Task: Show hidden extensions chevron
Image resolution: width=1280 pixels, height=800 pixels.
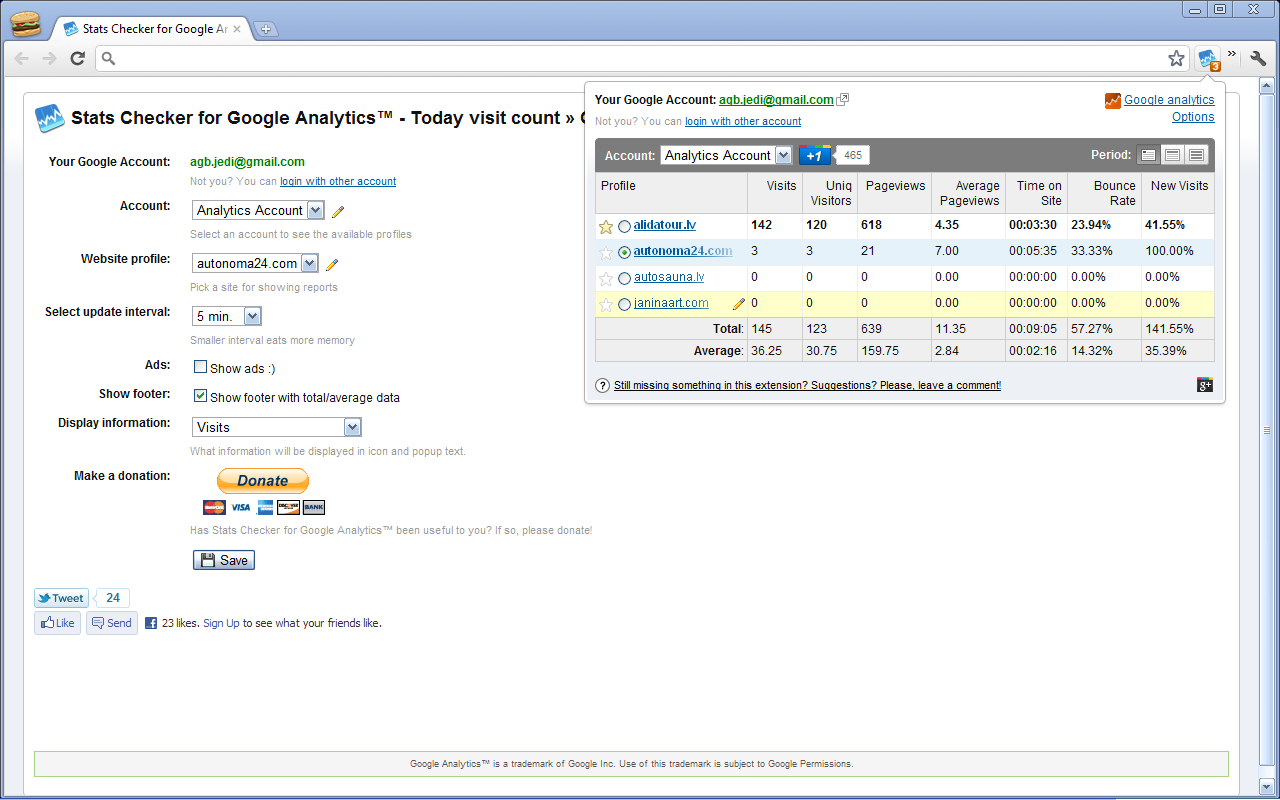Action: (1232, 54)
